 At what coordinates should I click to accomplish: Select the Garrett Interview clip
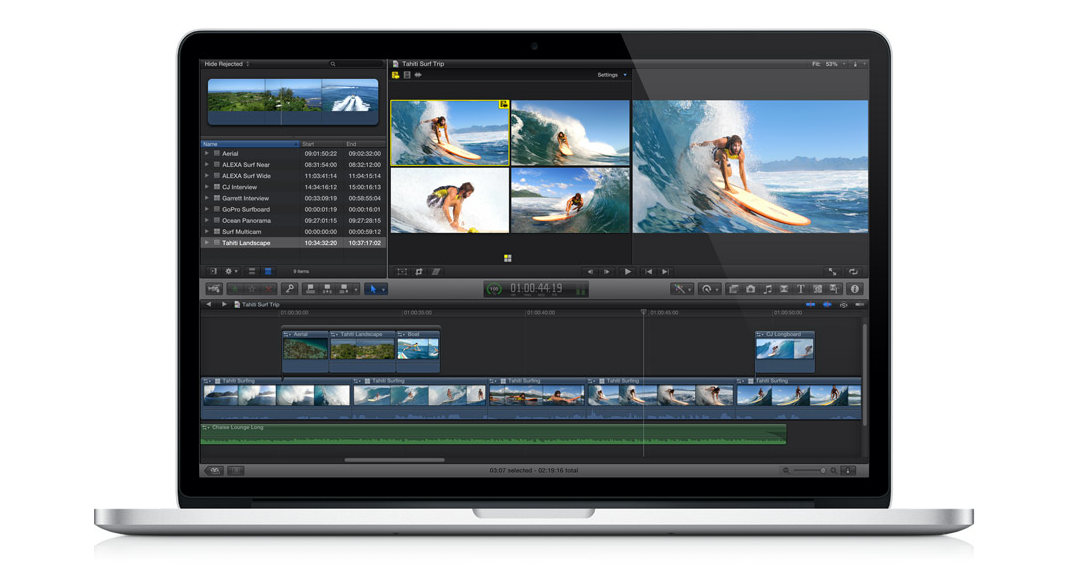coord(293,198)
